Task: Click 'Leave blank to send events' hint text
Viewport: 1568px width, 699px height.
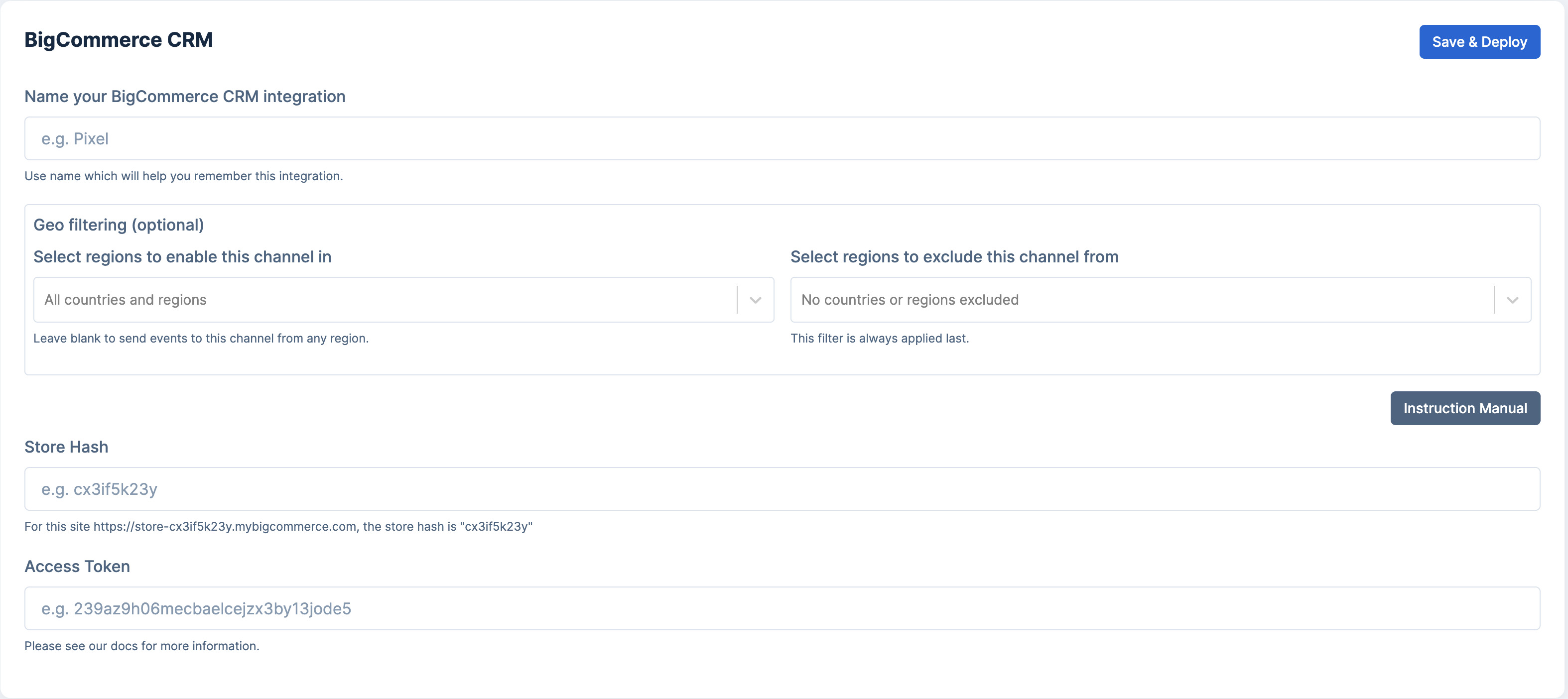Action: click(201, 338)
